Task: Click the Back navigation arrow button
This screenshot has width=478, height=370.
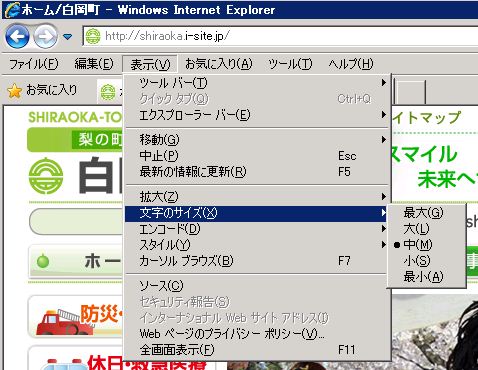Action: 17,36
